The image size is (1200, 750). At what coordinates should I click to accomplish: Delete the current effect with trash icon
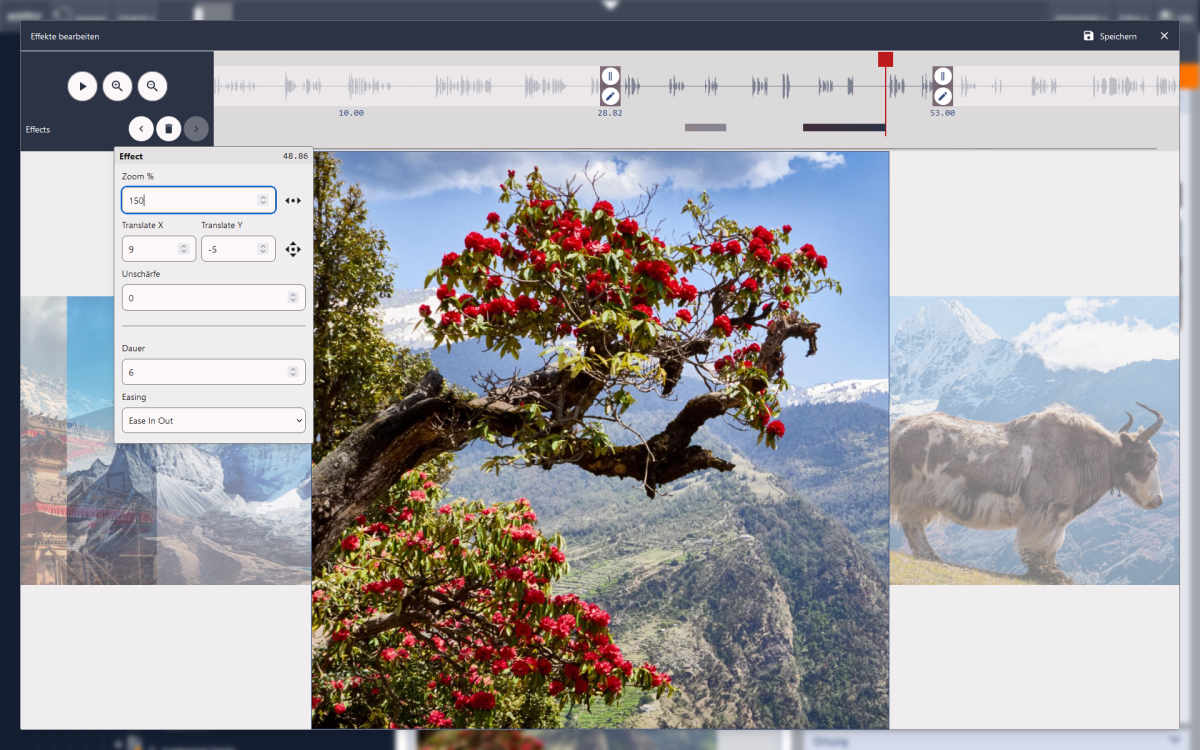coord(169,129)
